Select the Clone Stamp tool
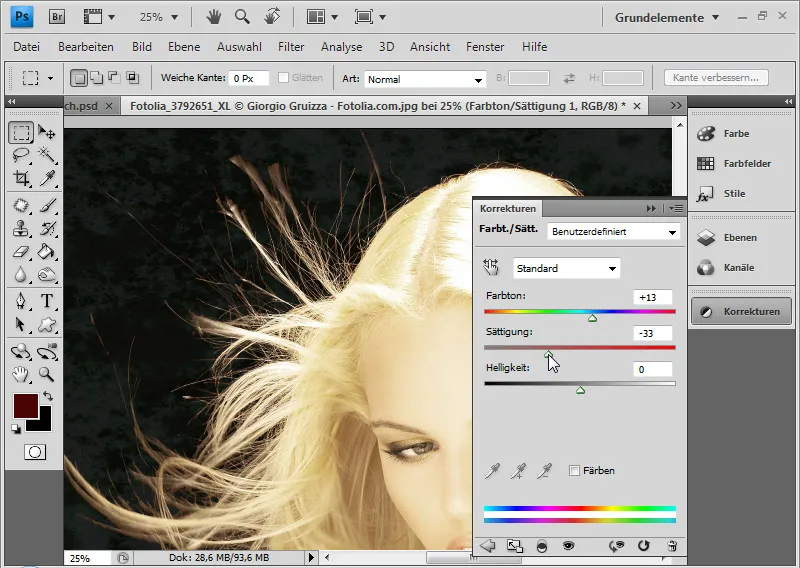 click(21, 229)
